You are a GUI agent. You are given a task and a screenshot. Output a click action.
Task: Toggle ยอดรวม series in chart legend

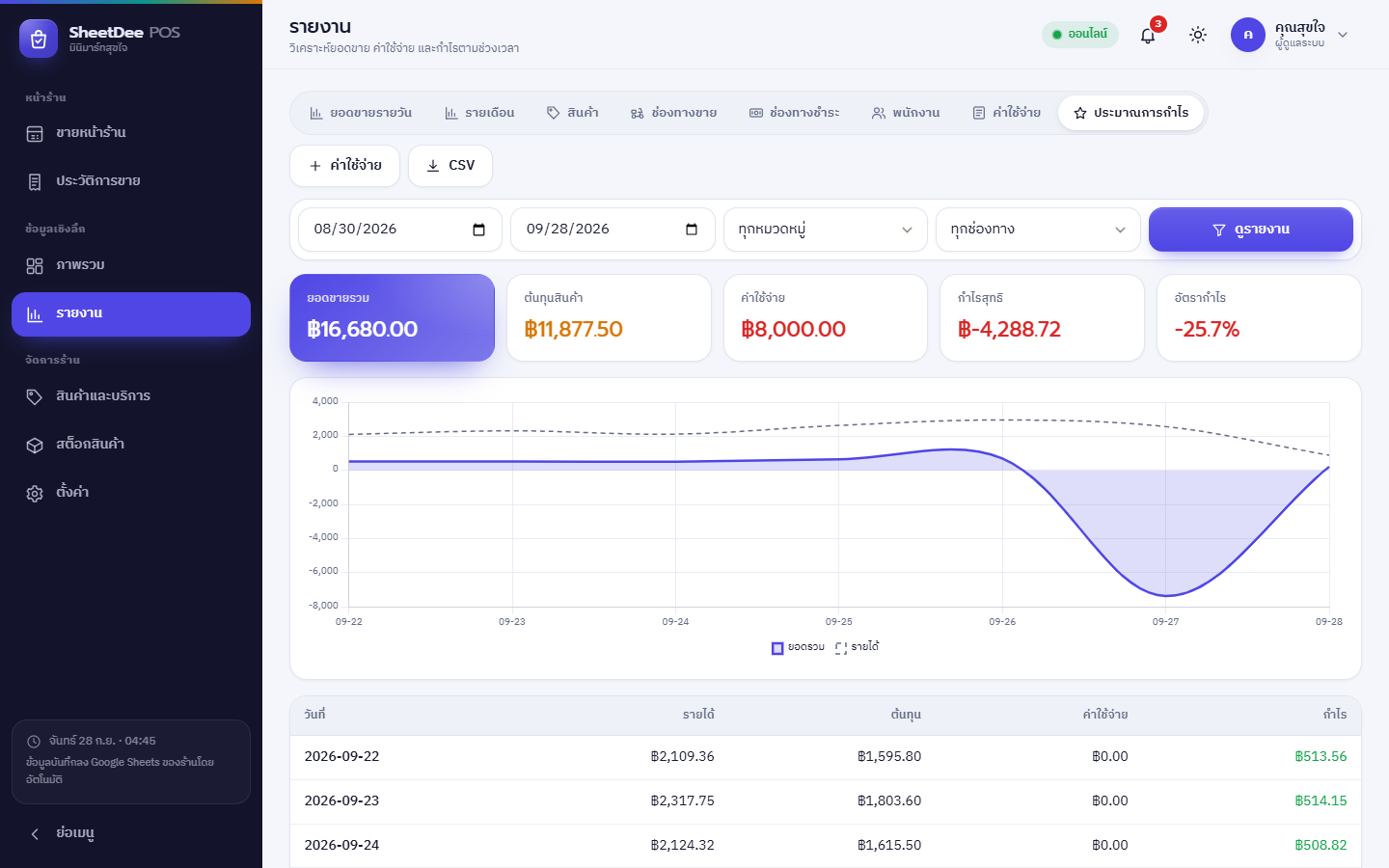click(x=798, y=647)
